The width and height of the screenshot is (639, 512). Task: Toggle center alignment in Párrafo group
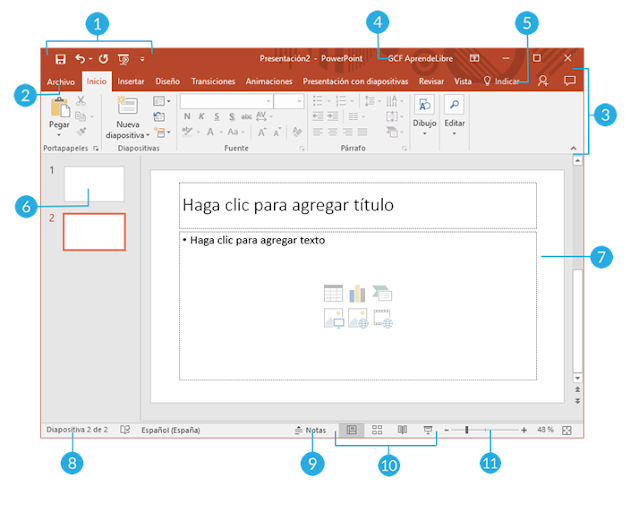(x=333, y=132)
